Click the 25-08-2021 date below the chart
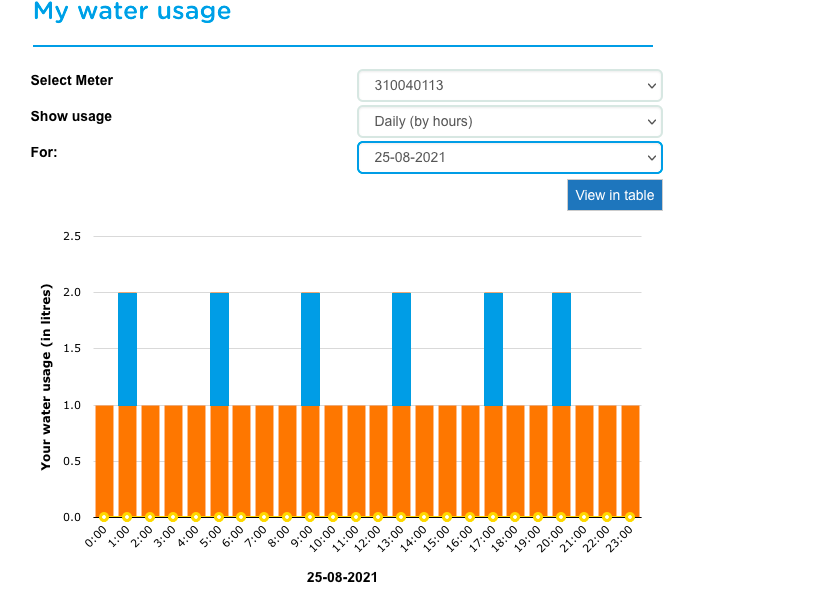This screenshot has height=599, width=835. click(342, 578)
